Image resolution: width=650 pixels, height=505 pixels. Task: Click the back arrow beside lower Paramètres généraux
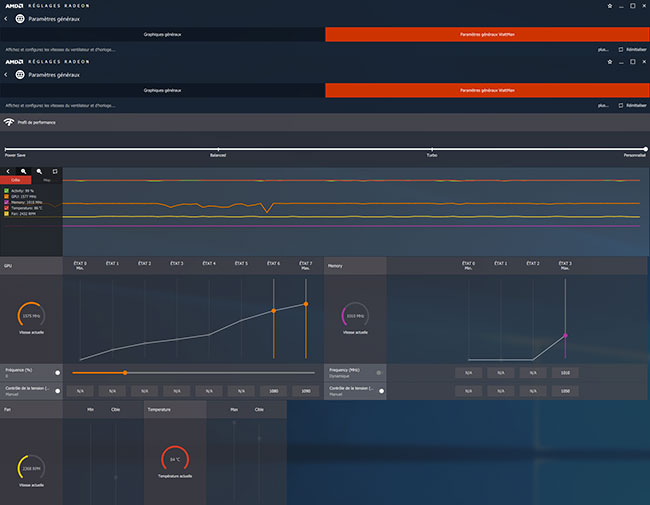[7, 74]
